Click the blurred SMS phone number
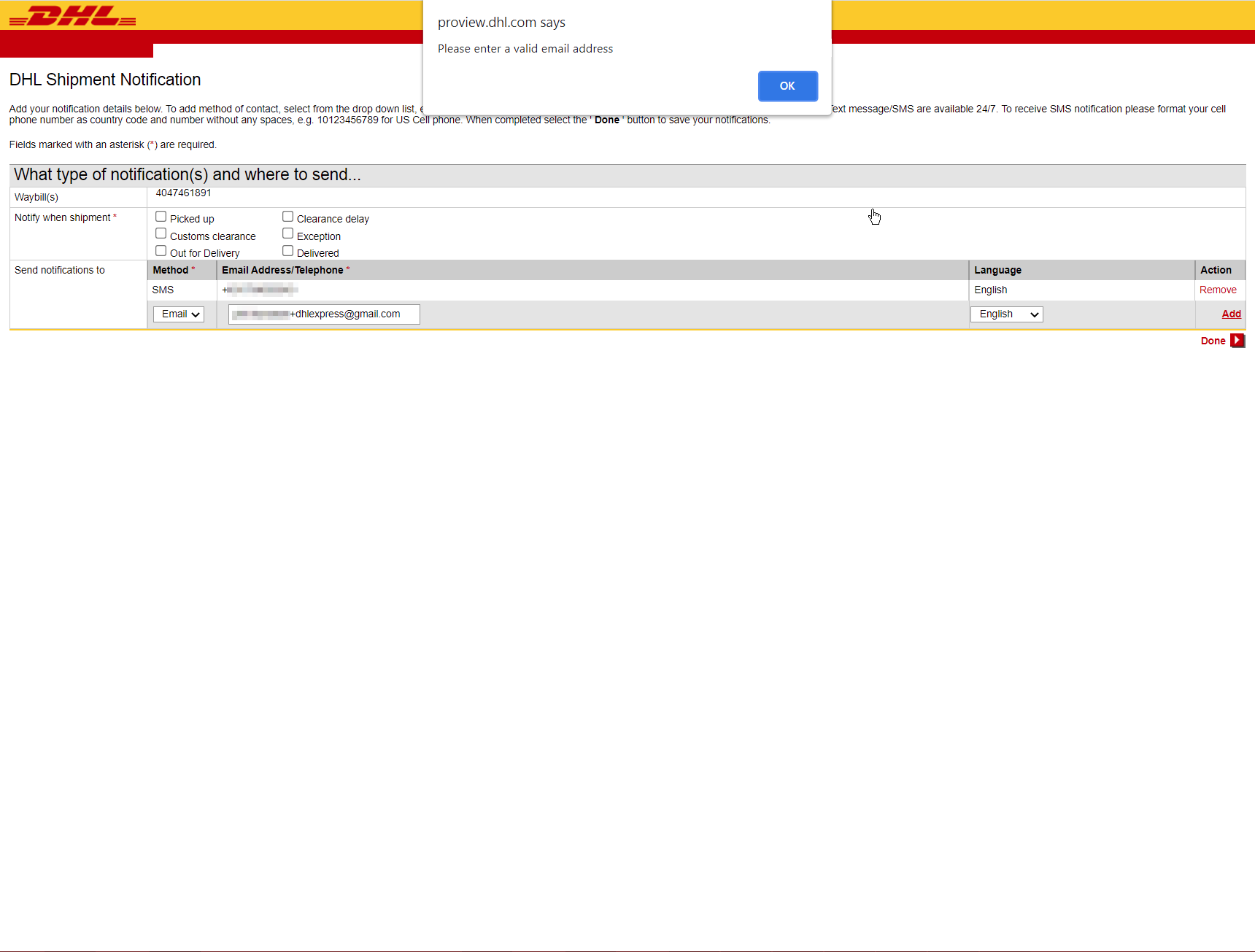Screen dimensions: 1255x952 pos(260,290)
